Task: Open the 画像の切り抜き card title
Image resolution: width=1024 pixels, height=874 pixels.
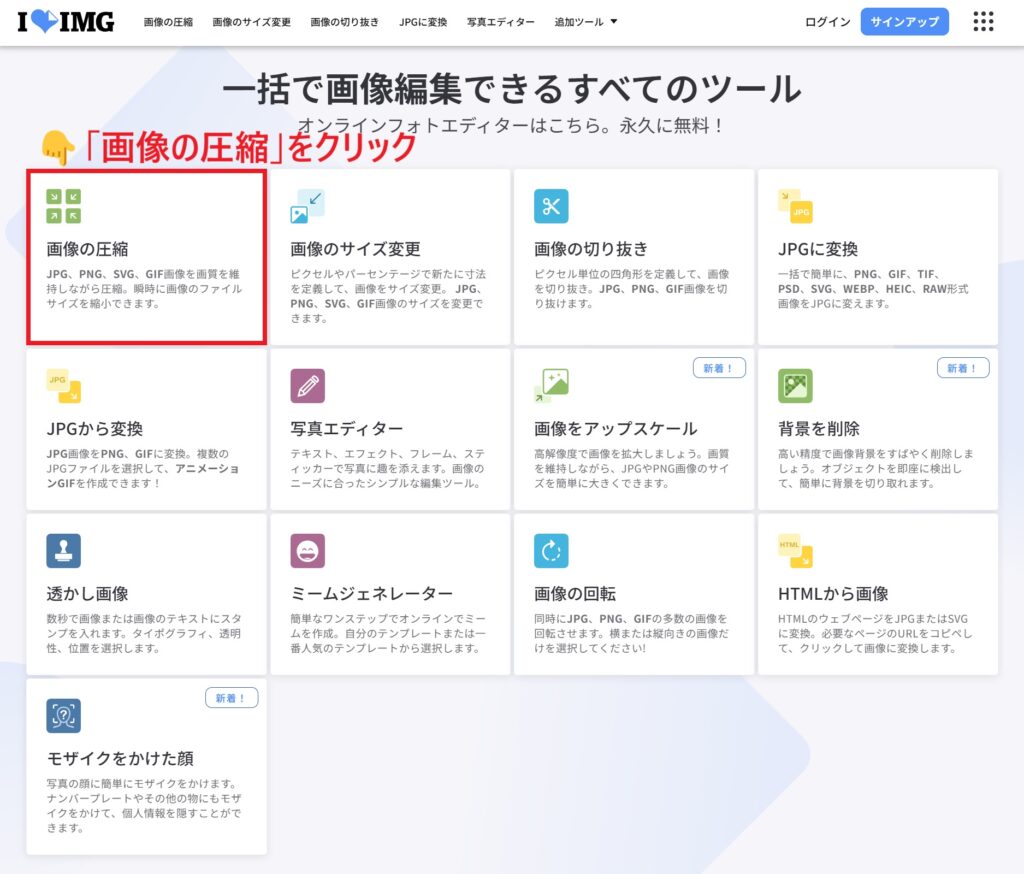Action: pos(590,249)
